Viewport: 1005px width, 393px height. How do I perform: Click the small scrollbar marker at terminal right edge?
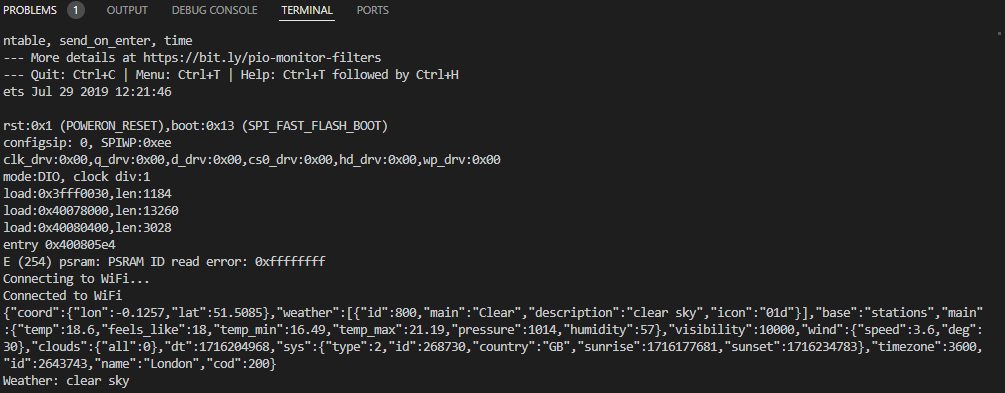[x=1001, y=31]
